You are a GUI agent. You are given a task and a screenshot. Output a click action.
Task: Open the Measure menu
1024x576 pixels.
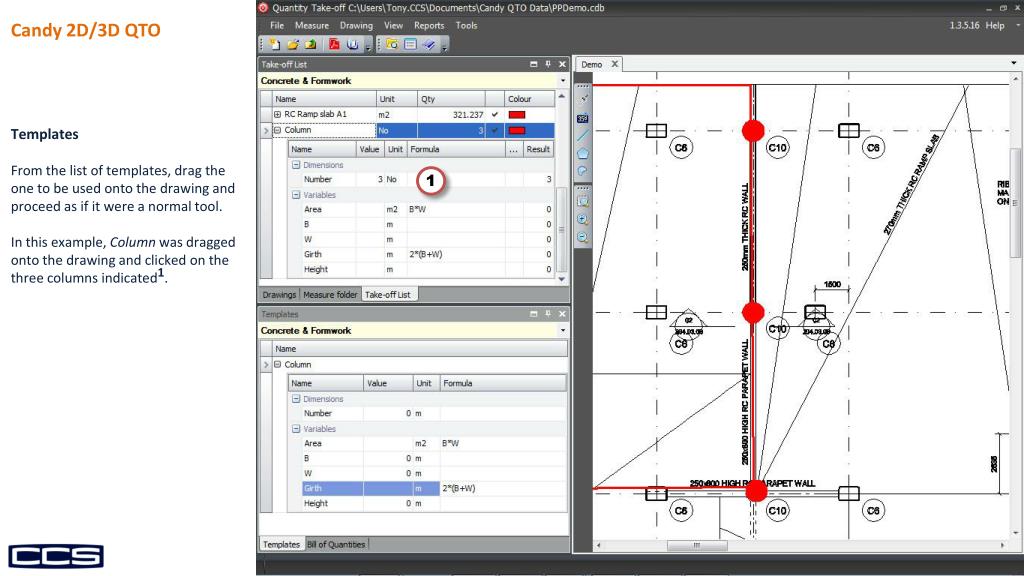(312, 25)
